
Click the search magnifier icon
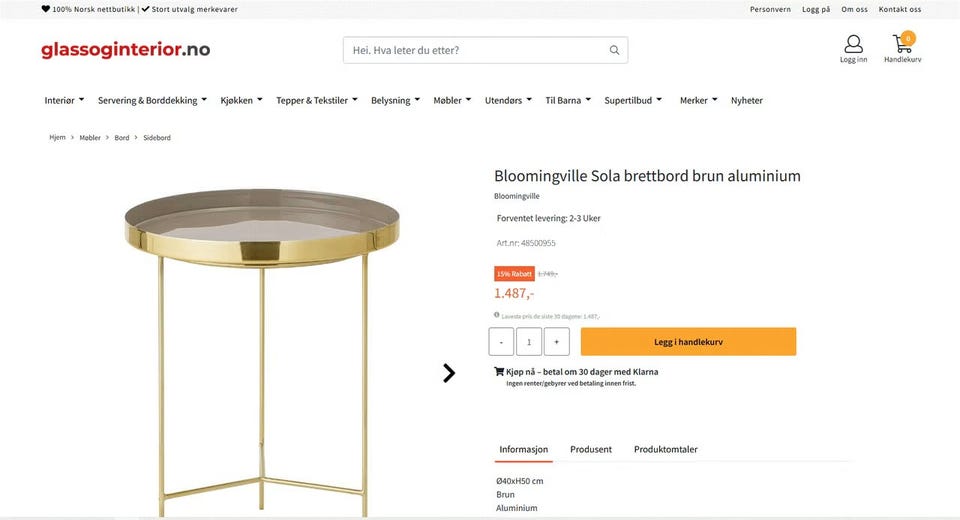point(614,50)
